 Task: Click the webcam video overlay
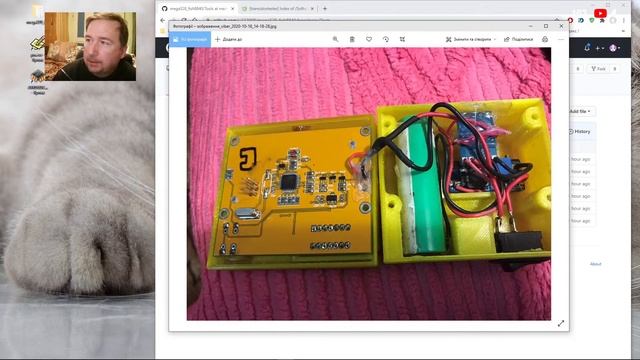pyautogui.click(x=90, y=46)
